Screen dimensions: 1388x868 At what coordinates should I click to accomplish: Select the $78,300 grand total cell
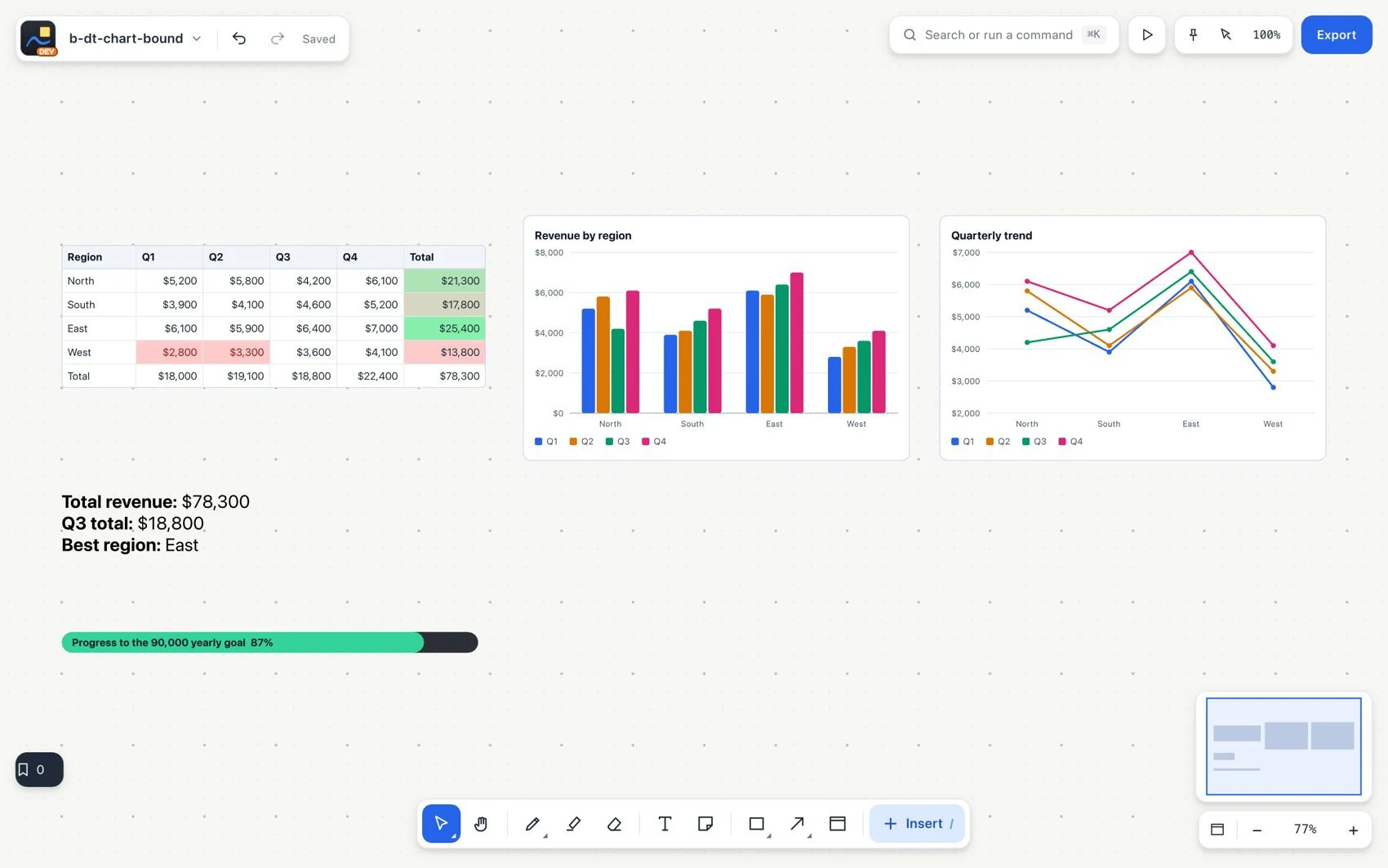(445, 376)
